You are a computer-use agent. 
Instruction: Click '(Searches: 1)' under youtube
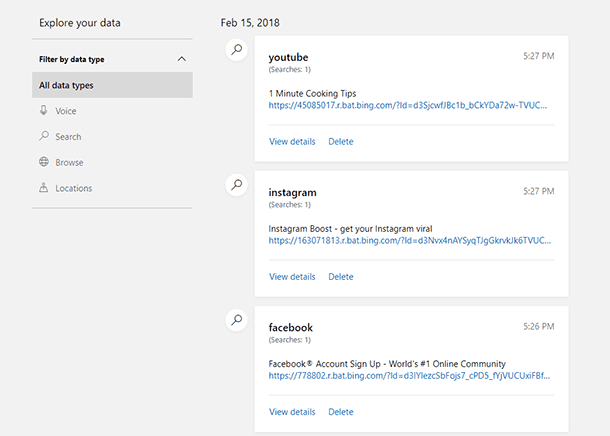click(290, 70)
